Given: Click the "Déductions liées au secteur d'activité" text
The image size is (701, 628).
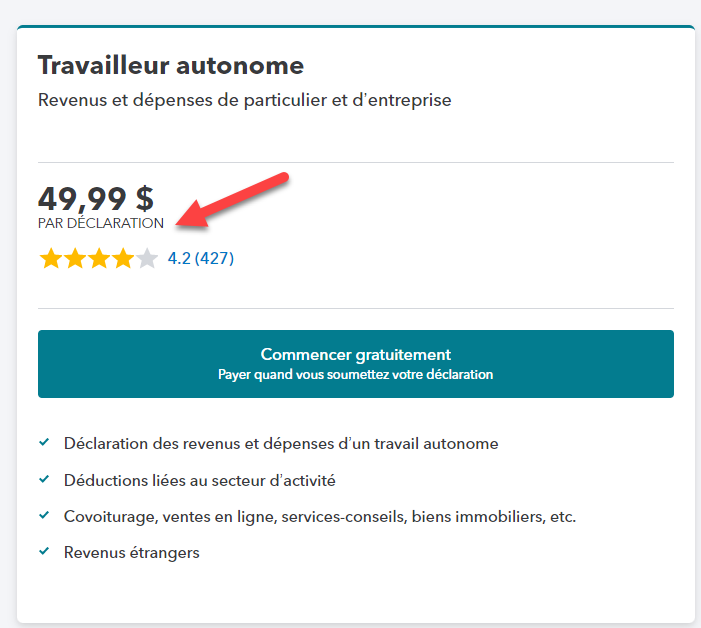Looking at the screenshot, I should (x=199, y=480).
